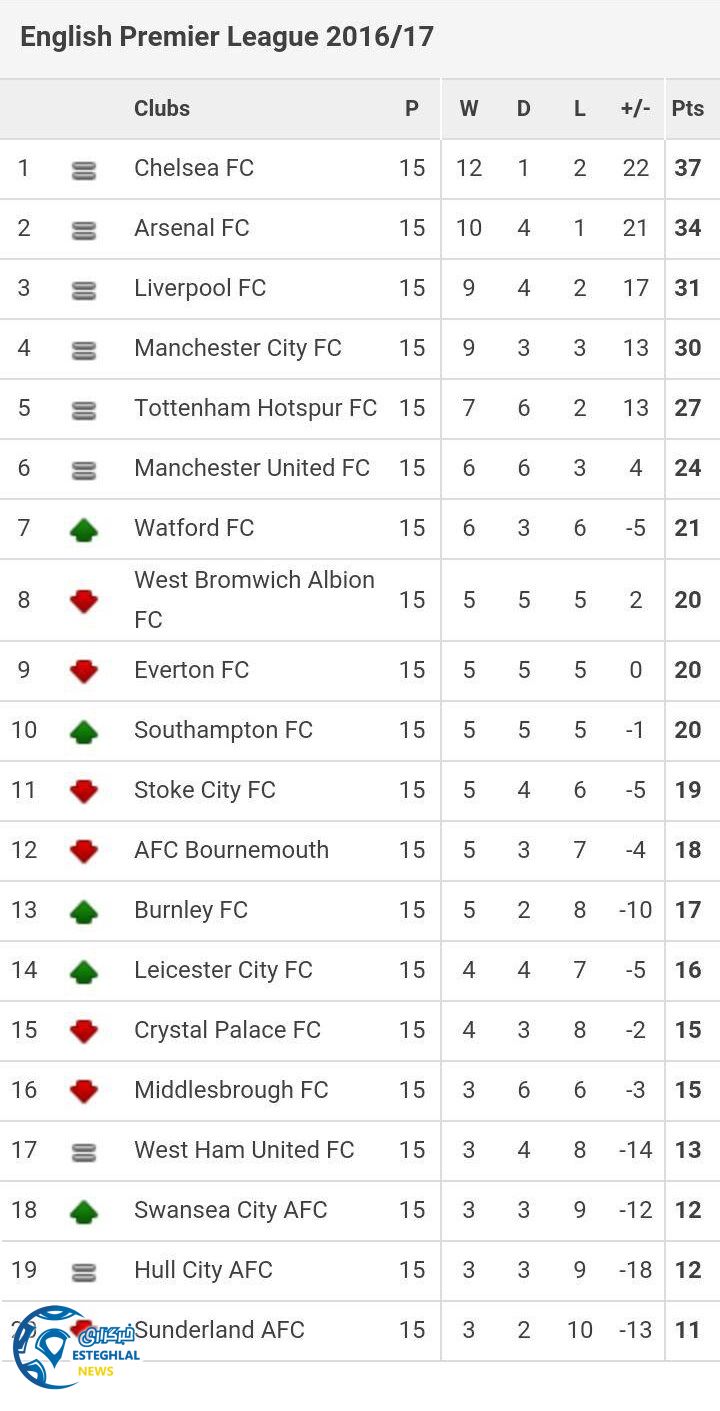Open the Tottenham Hotspur FC club link
This screenshot has height=1411, width=720.
coord(256,408)
